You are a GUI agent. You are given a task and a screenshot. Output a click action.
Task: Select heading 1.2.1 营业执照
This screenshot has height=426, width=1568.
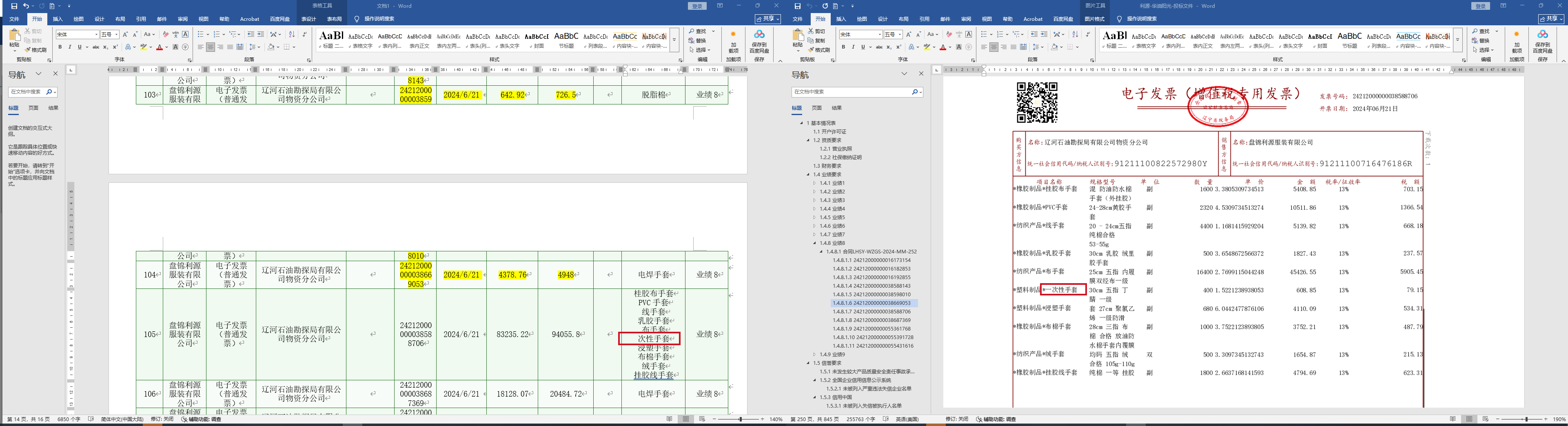(x=835, y=149)
